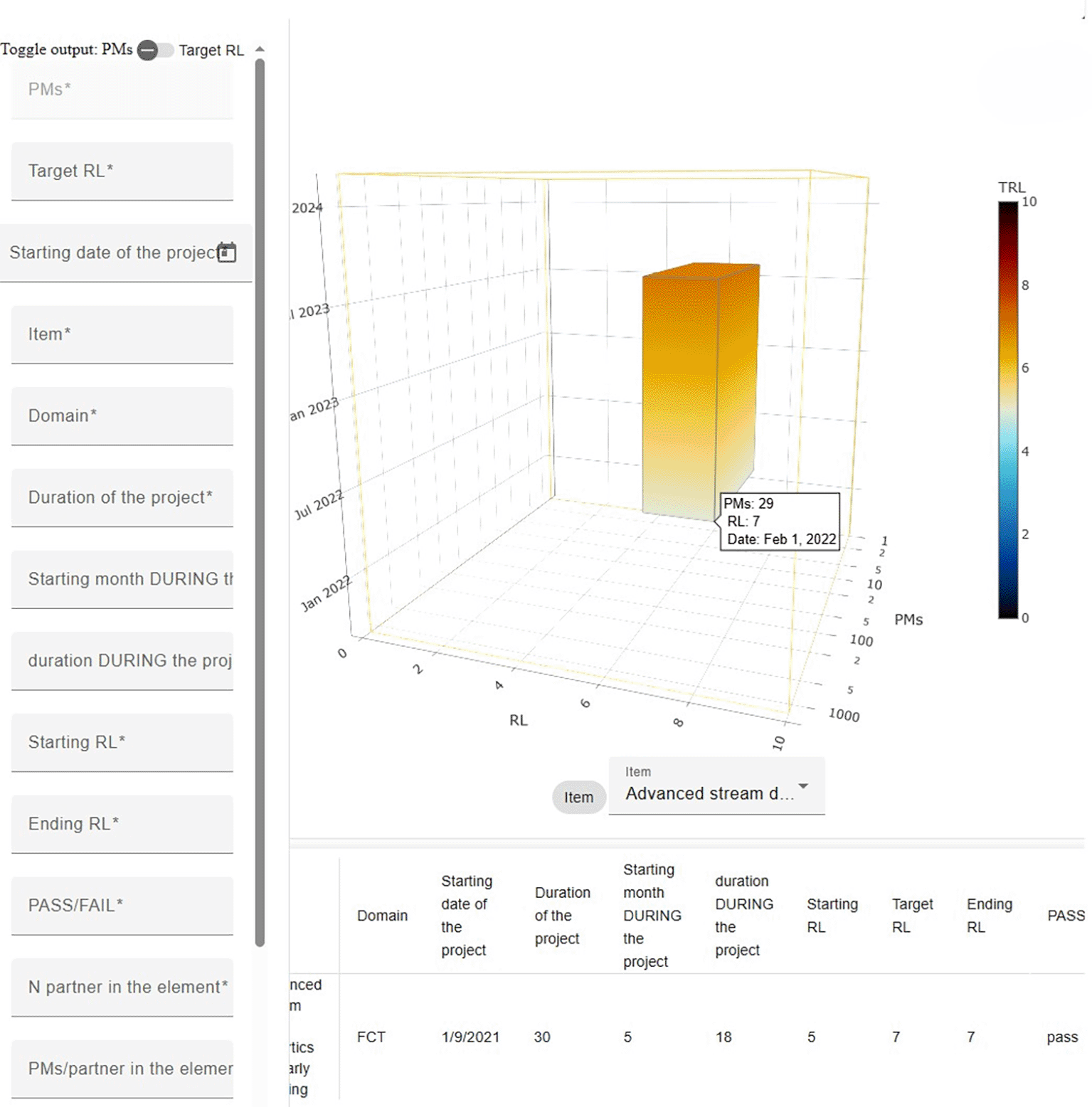Click the Starting RL field

(x=122, y=743)
